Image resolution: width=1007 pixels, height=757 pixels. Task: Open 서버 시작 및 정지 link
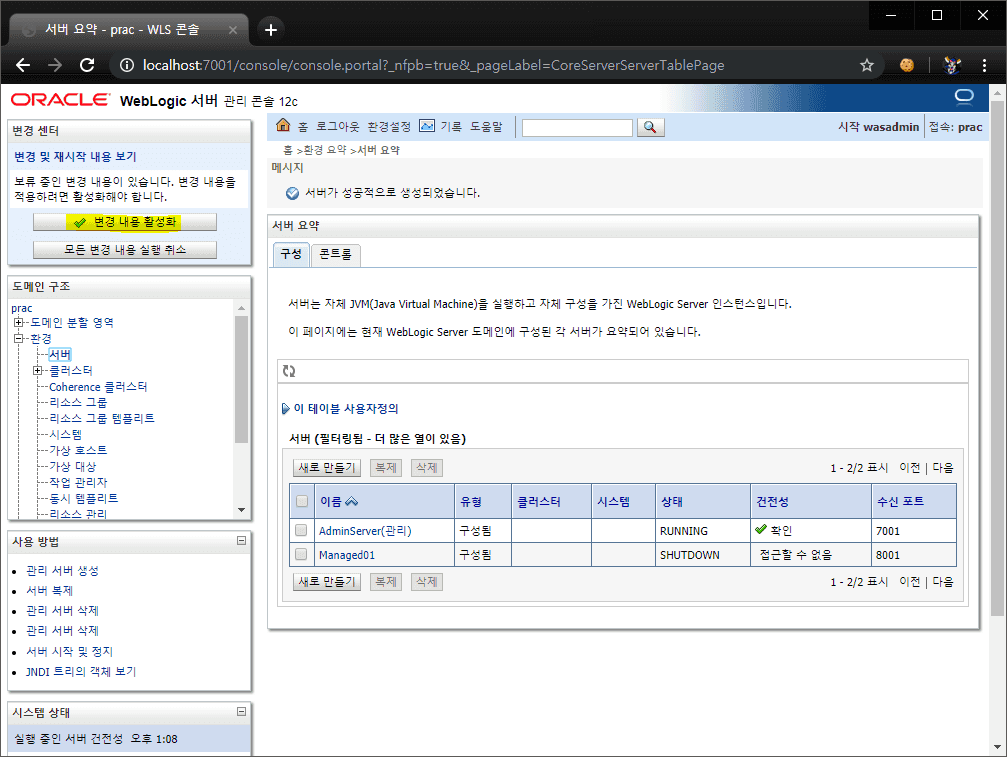click(x=69, y=651)
